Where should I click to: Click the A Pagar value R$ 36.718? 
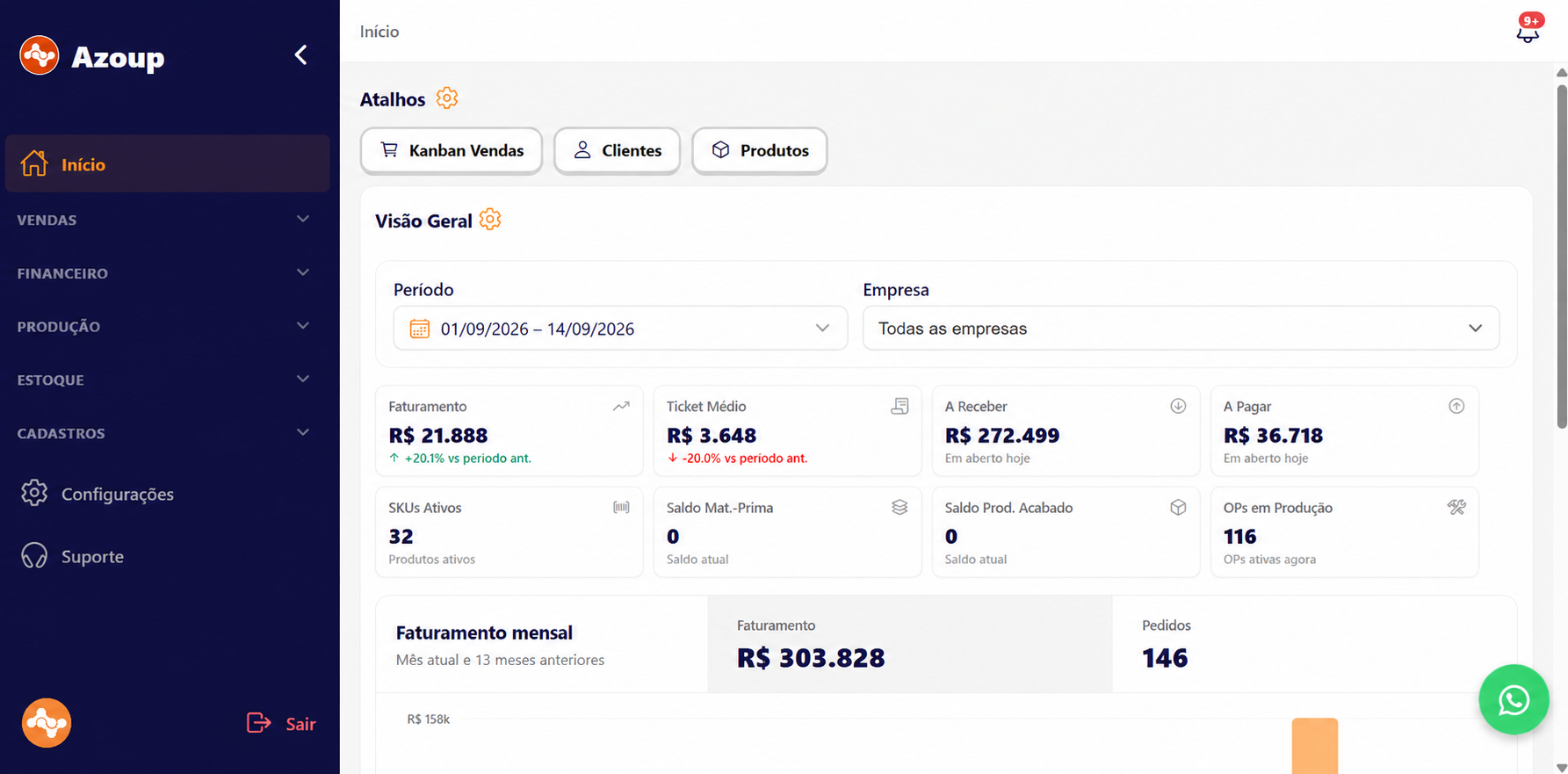[1274, 435]
